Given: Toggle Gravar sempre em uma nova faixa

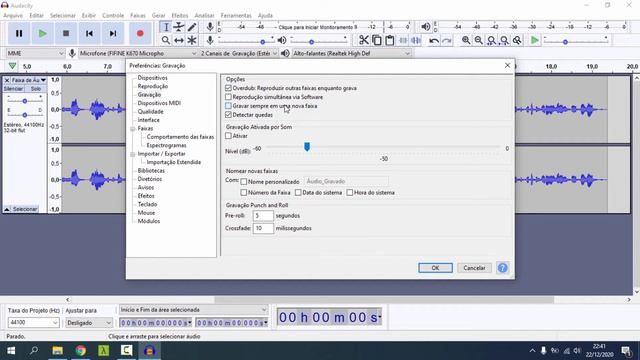Looking at the screenshot, I should click(228, 106).
